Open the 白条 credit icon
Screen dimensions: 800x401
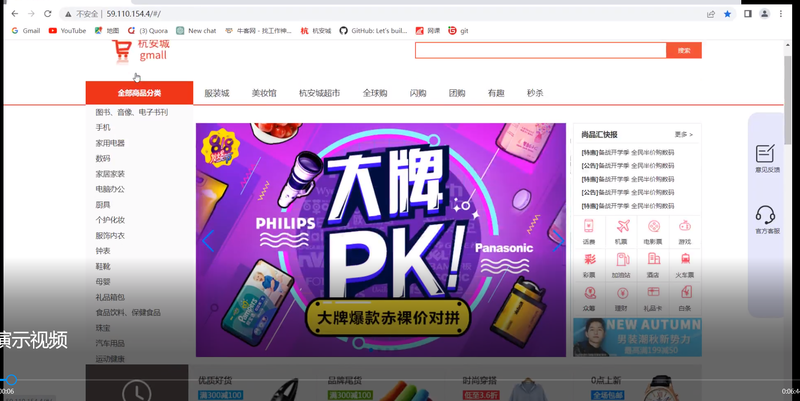point(685,299)
